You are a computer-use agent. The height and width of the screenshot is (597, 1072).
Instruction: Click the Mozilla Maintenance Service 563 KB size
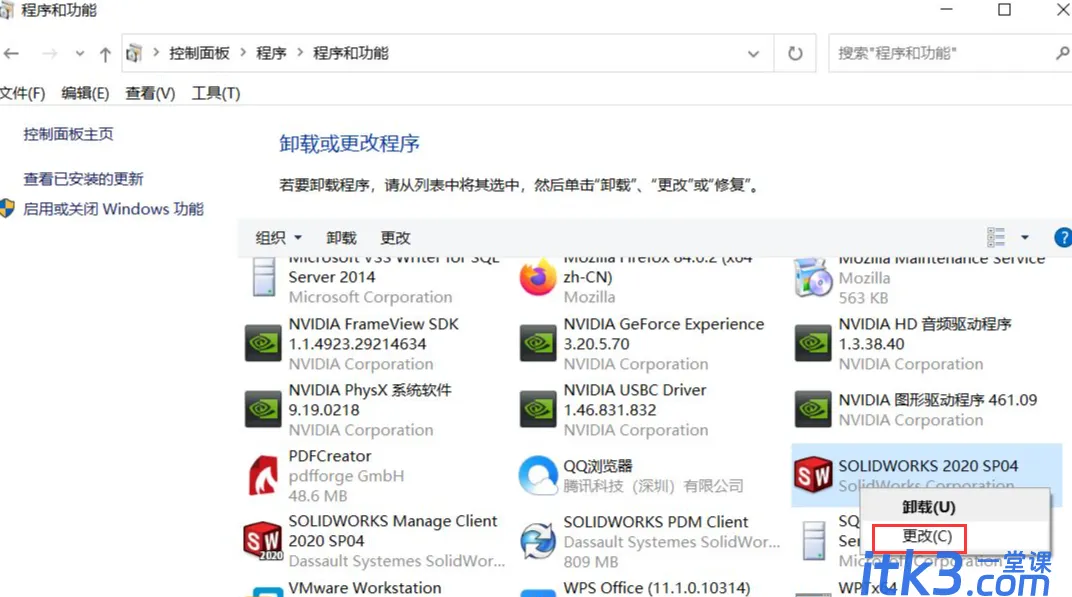click(x=863, y=298)
